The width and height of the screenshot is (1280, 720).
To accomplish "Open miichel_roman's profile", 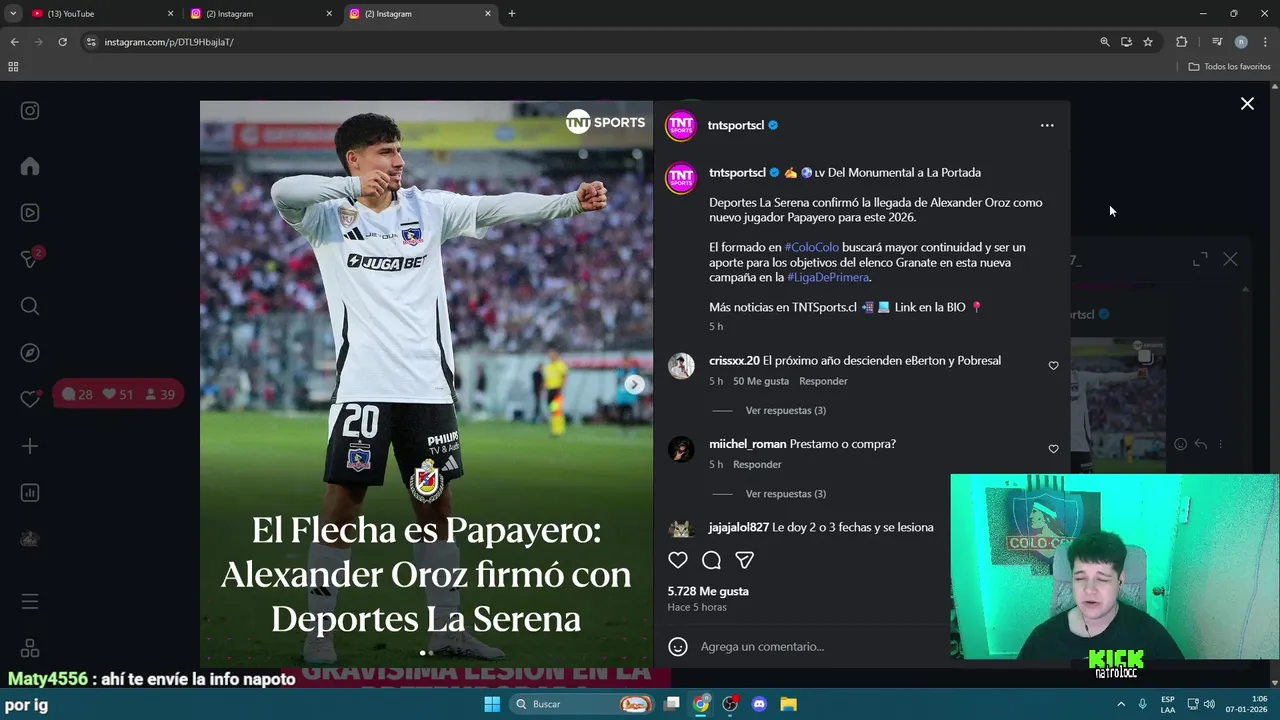I will [748, 443].
